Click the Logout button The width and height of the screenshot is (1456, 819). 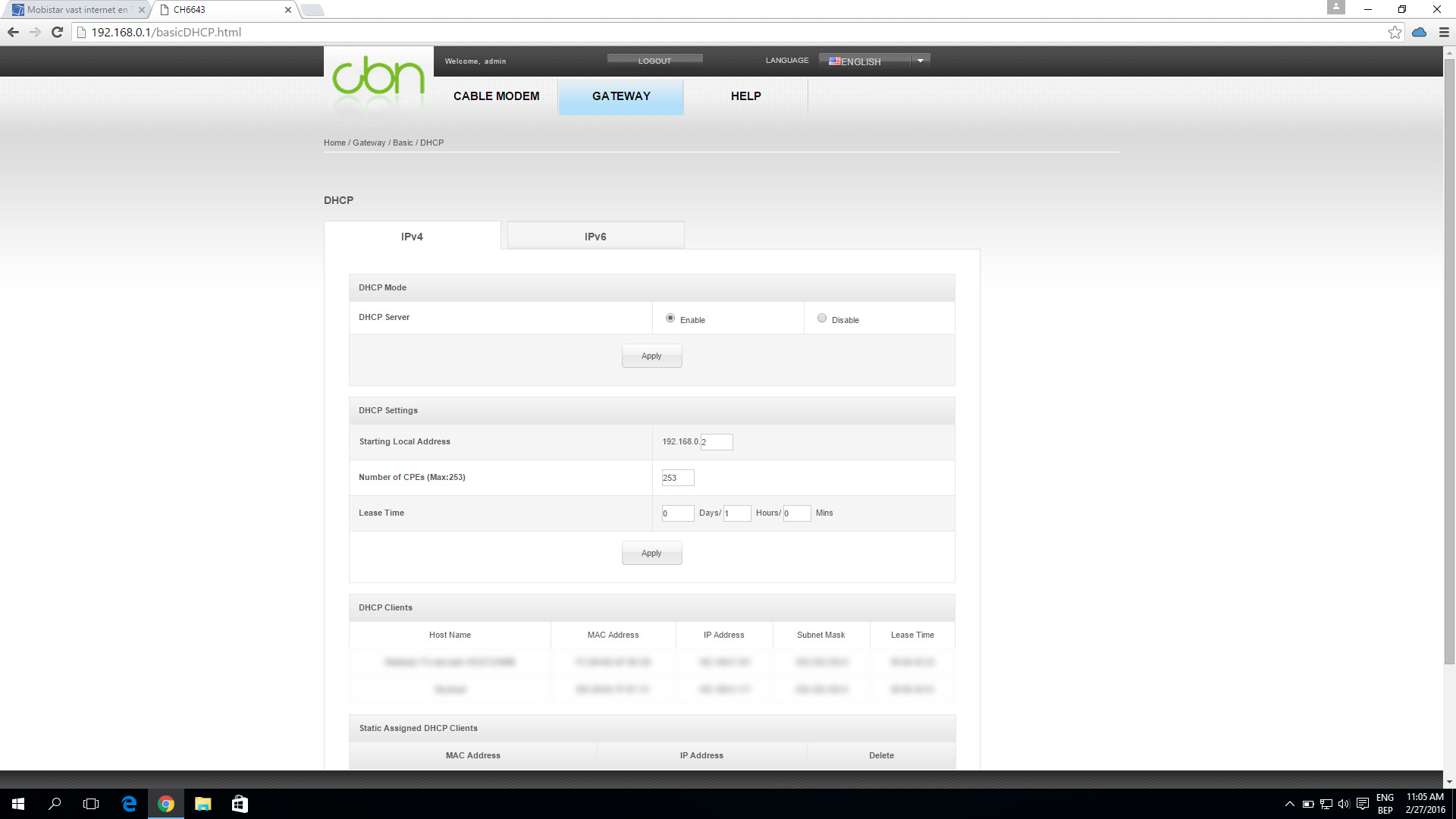[654, 61]
